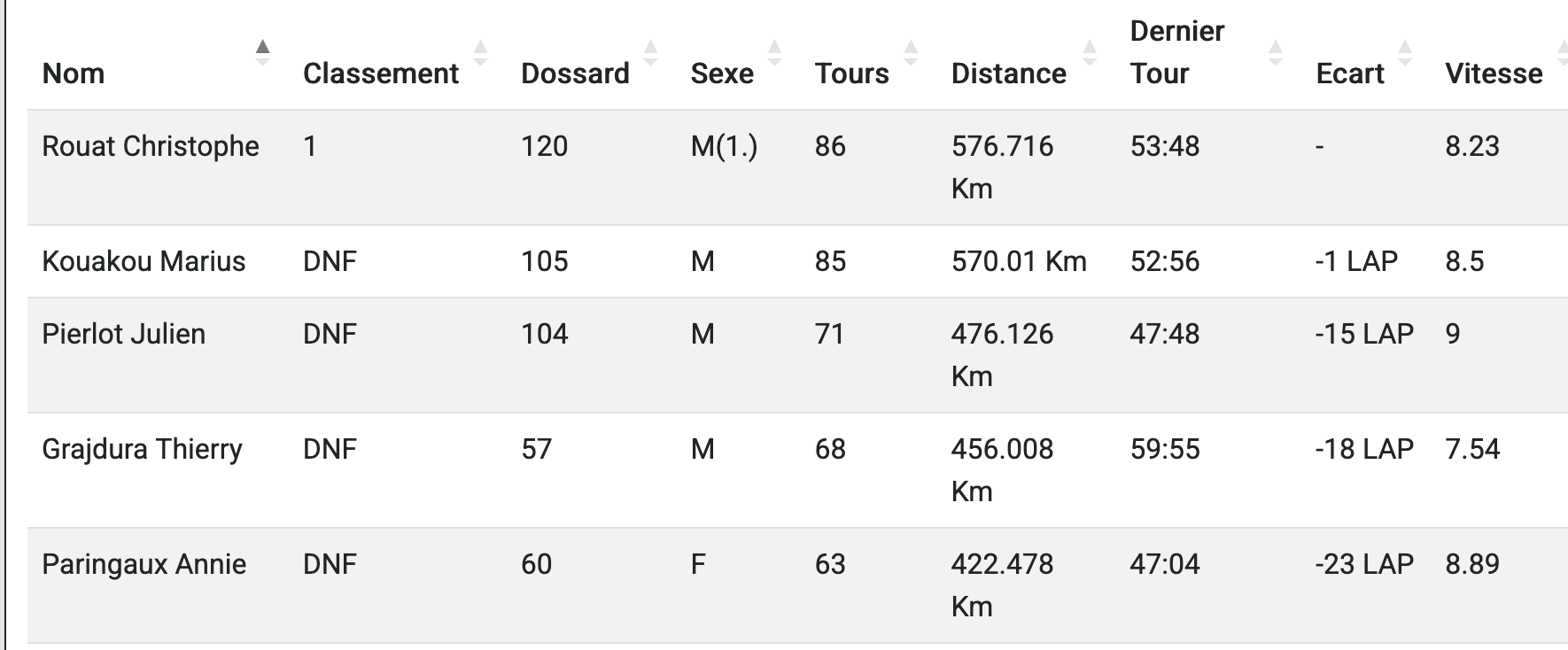Viewport: 1568px width, 650px height.
Task: Click the Ecart column sort arrows
Action: pyautogui.click(x=1405, y=53)
